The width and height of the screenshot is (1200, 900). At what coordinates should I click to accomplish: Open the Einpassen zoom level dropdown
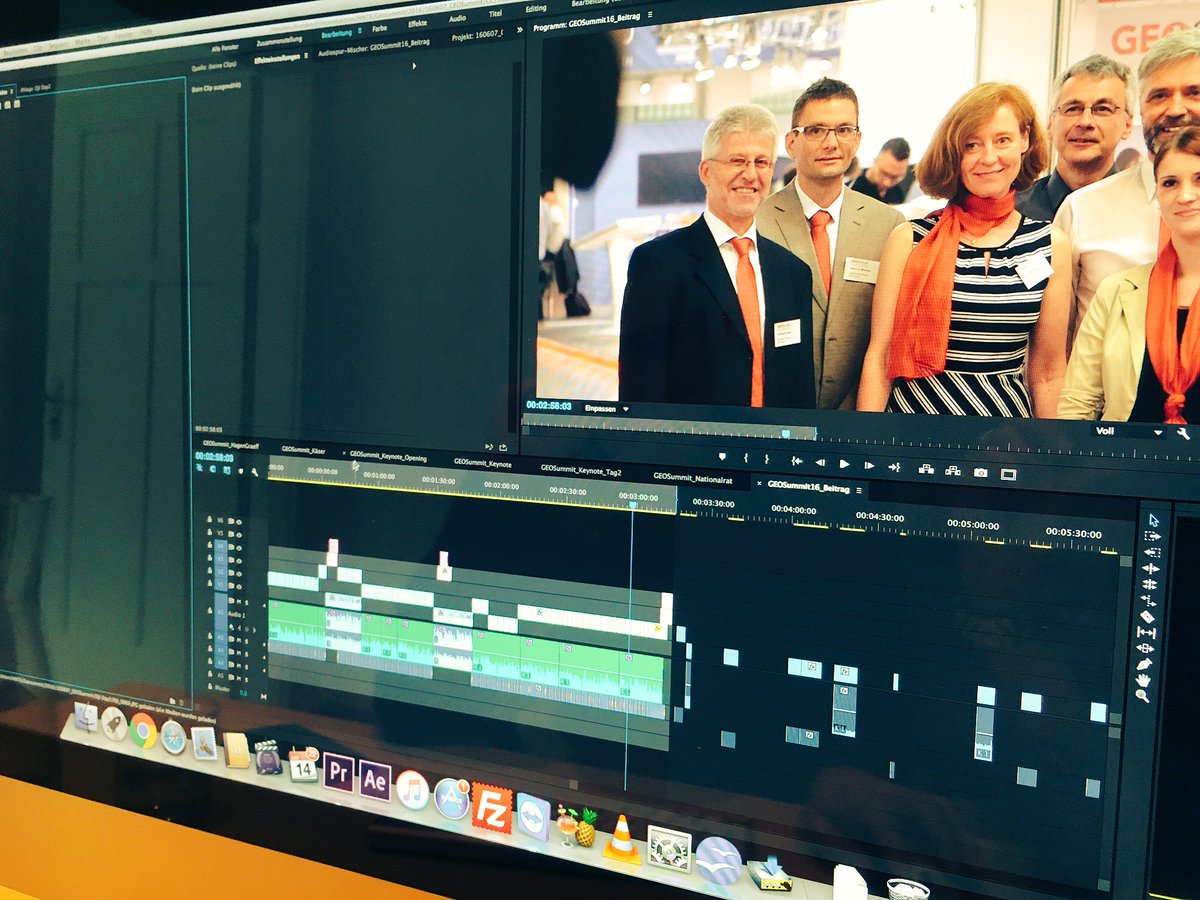[x=606, y=408]
